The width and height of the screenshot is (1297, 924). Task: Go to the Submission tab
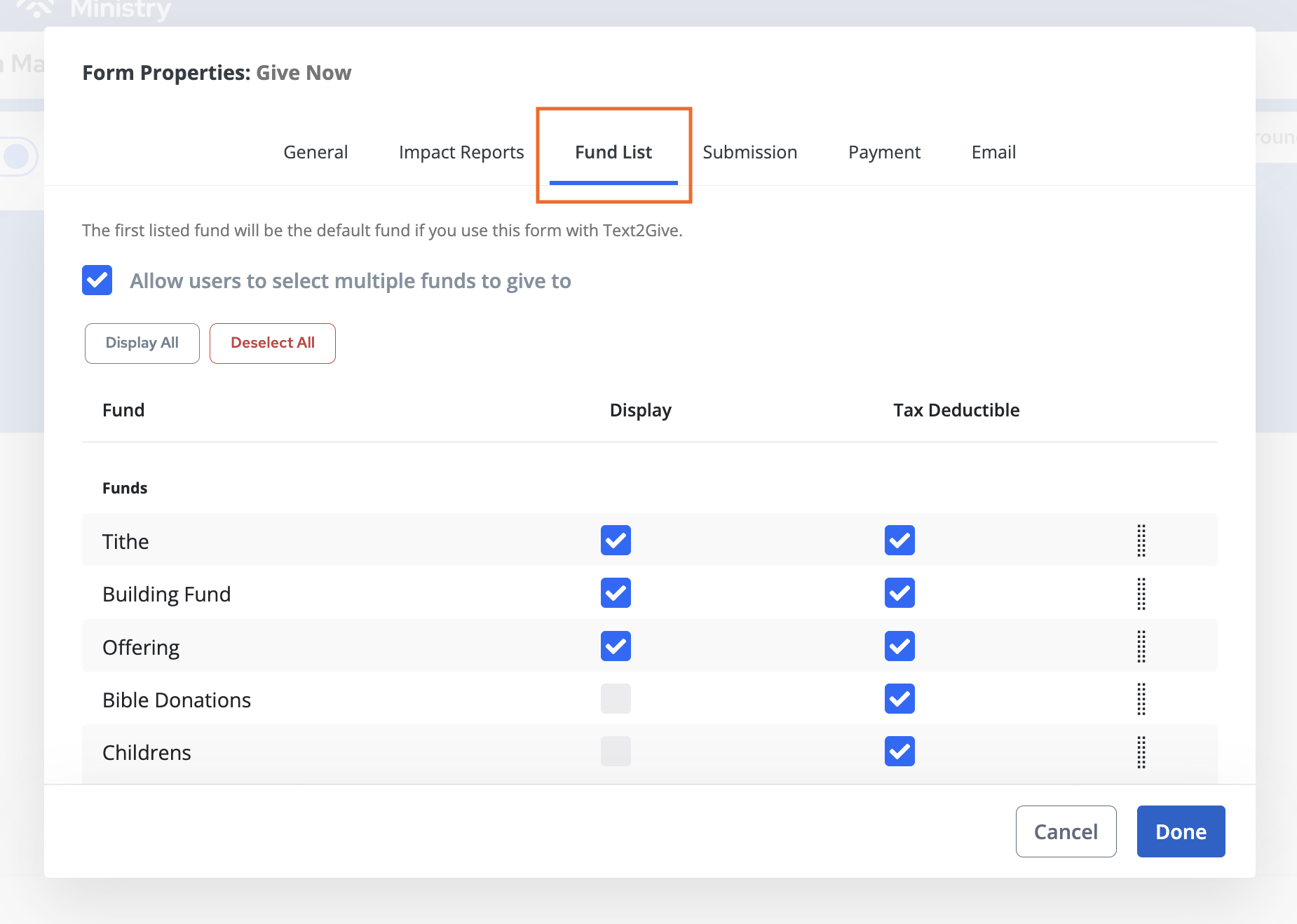tap(749, 152)
